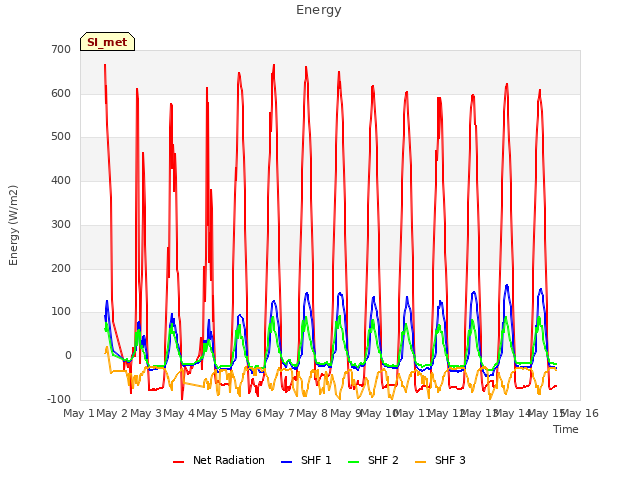Click the Energy (W/m2) axis label
Image resolution: width=640 pixels, height=480 pixels.
tap(13, 225)
